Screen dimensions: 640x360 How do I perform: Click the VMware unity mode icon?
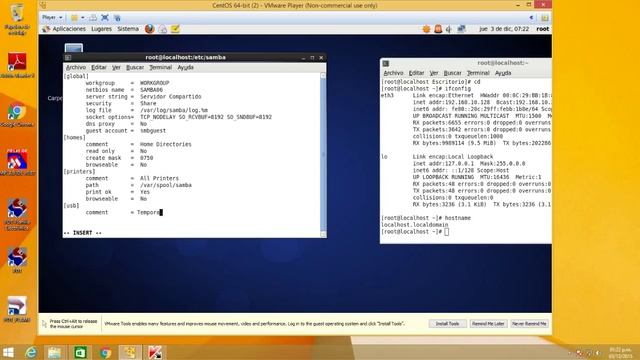117,18
